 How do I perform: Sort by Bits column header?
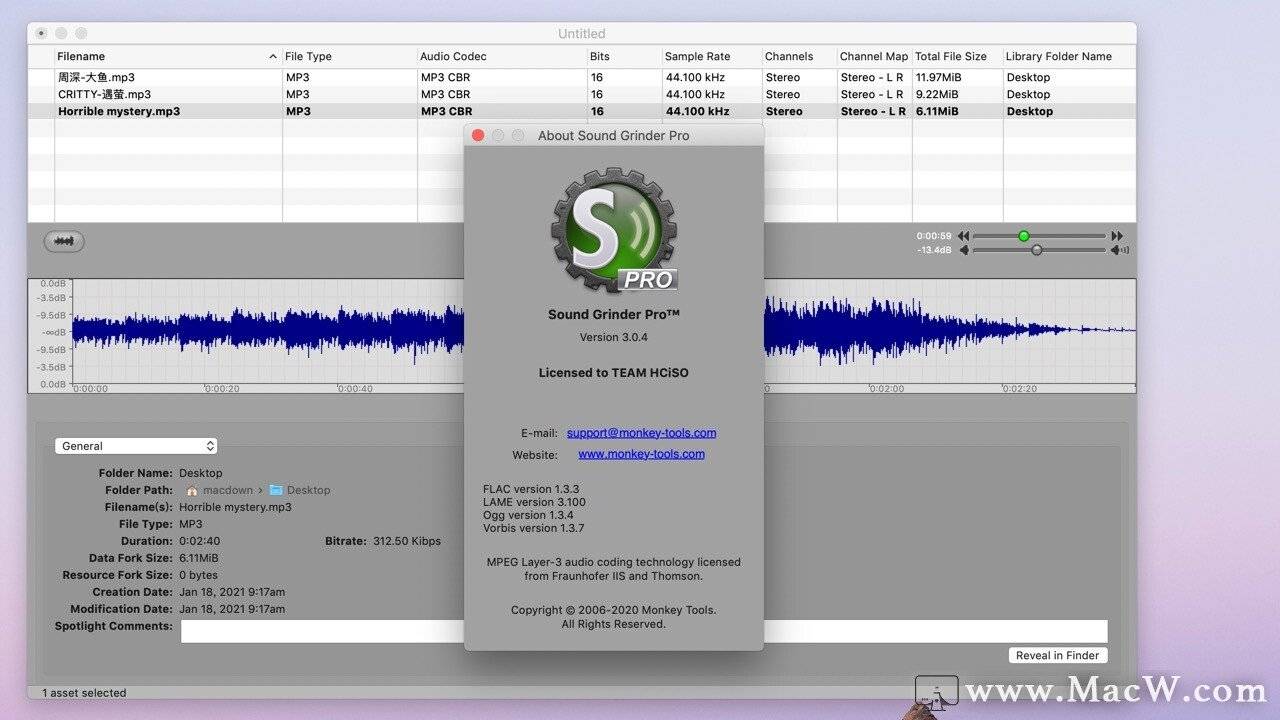(x=624, y=57)
